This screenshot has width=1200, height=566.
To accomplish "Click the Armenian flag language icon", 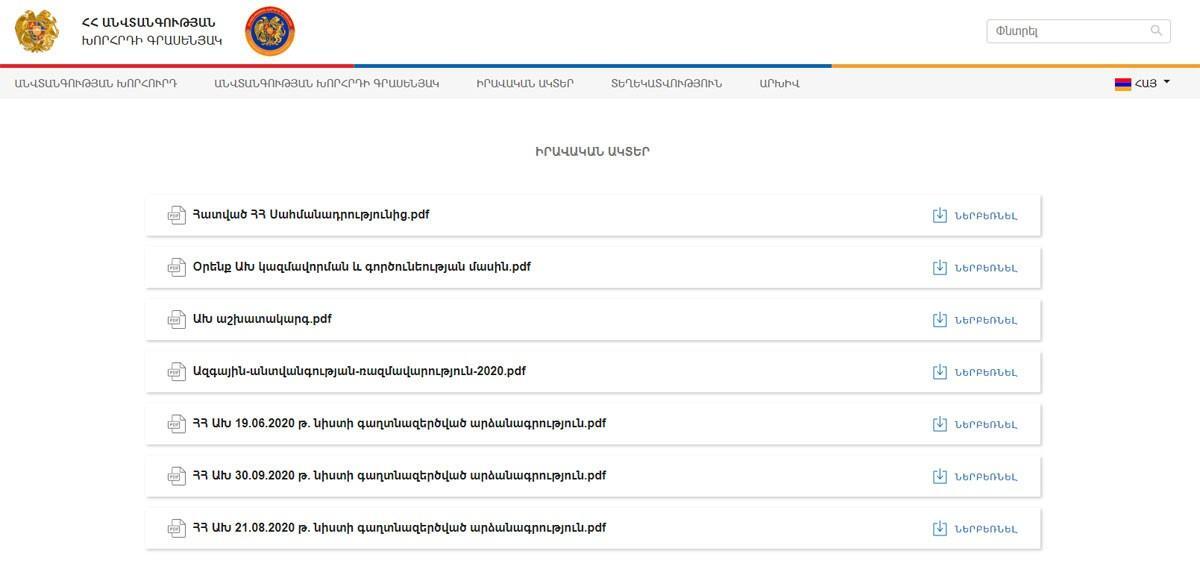I will click(x=1123, y=84).
